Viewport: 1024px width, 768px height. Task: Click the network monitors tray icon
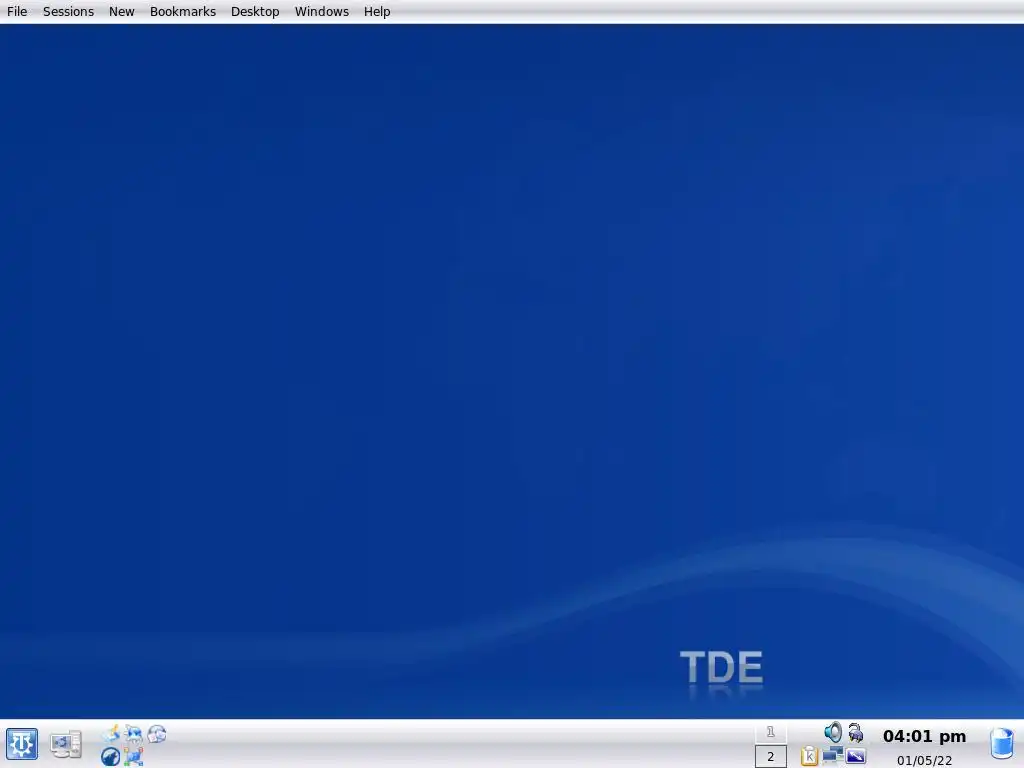(x=833, y=756)
